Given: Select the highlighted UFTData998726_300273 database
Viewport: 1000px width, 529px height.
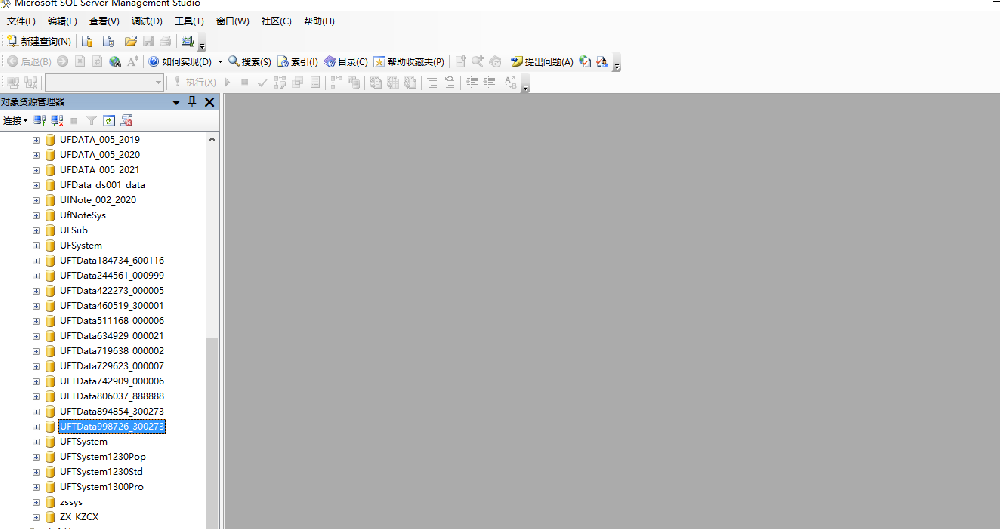Looking at the screenshot, I should 112,426.
